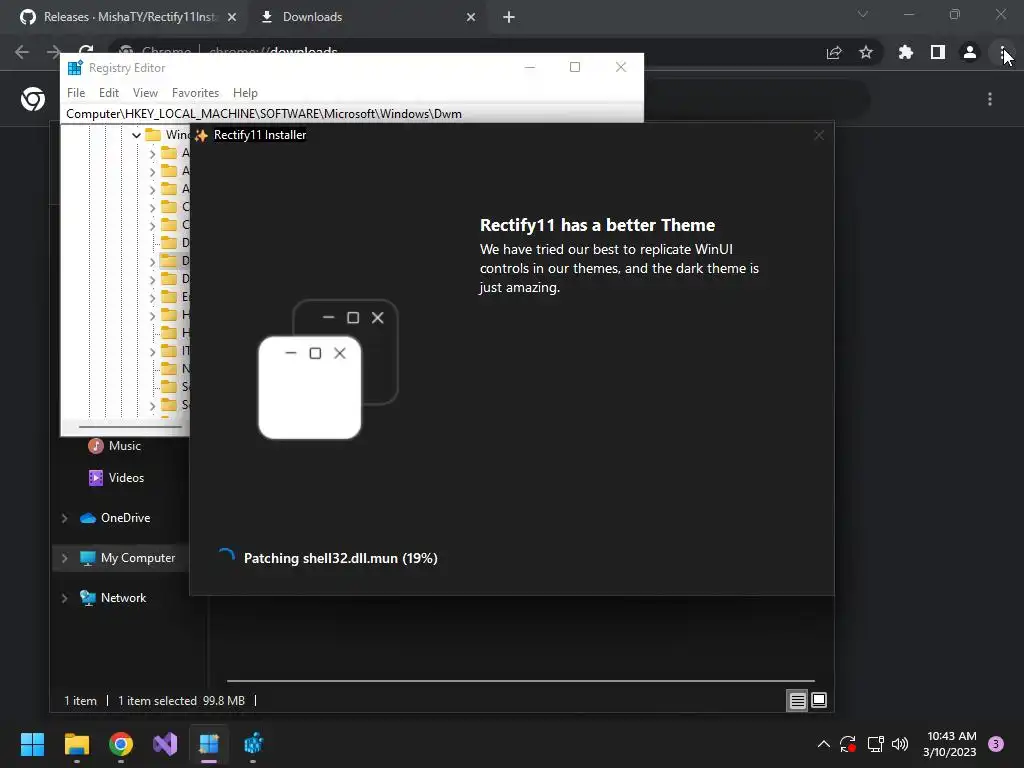Viewport: 1024px width, 768px height.
Task: Open the Chrome profile icon
Action: [970, 52]
